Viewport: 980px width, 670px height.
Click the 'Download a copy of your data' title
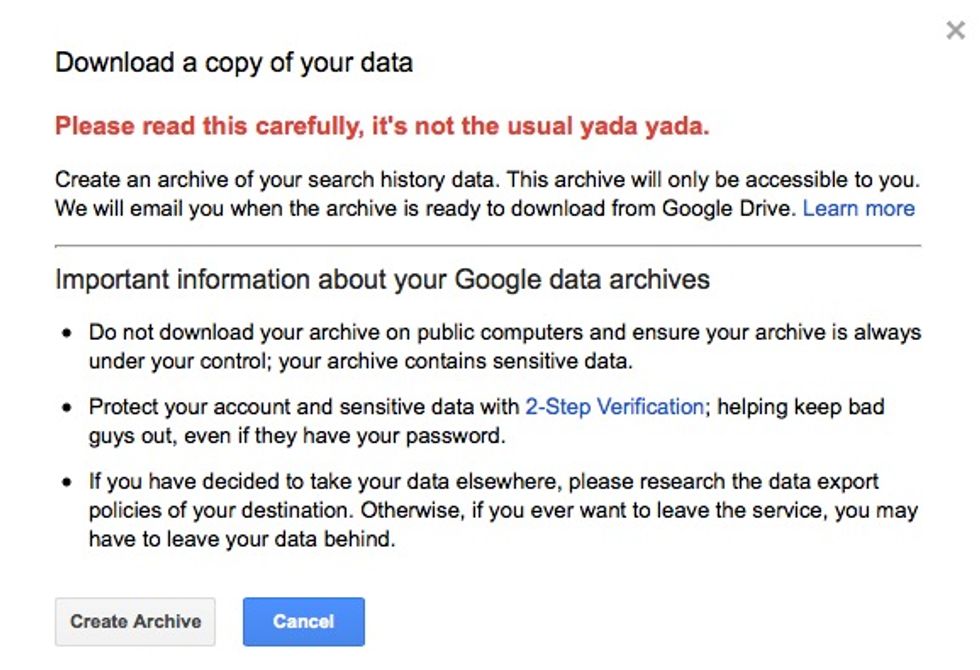[x=233, y=63]
